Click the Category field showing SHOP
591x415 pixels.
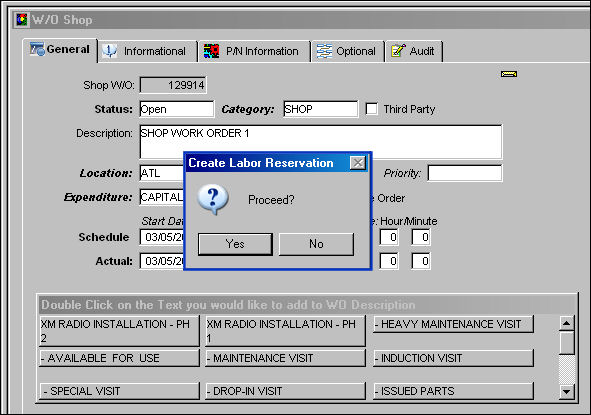(x=320, y=109)
